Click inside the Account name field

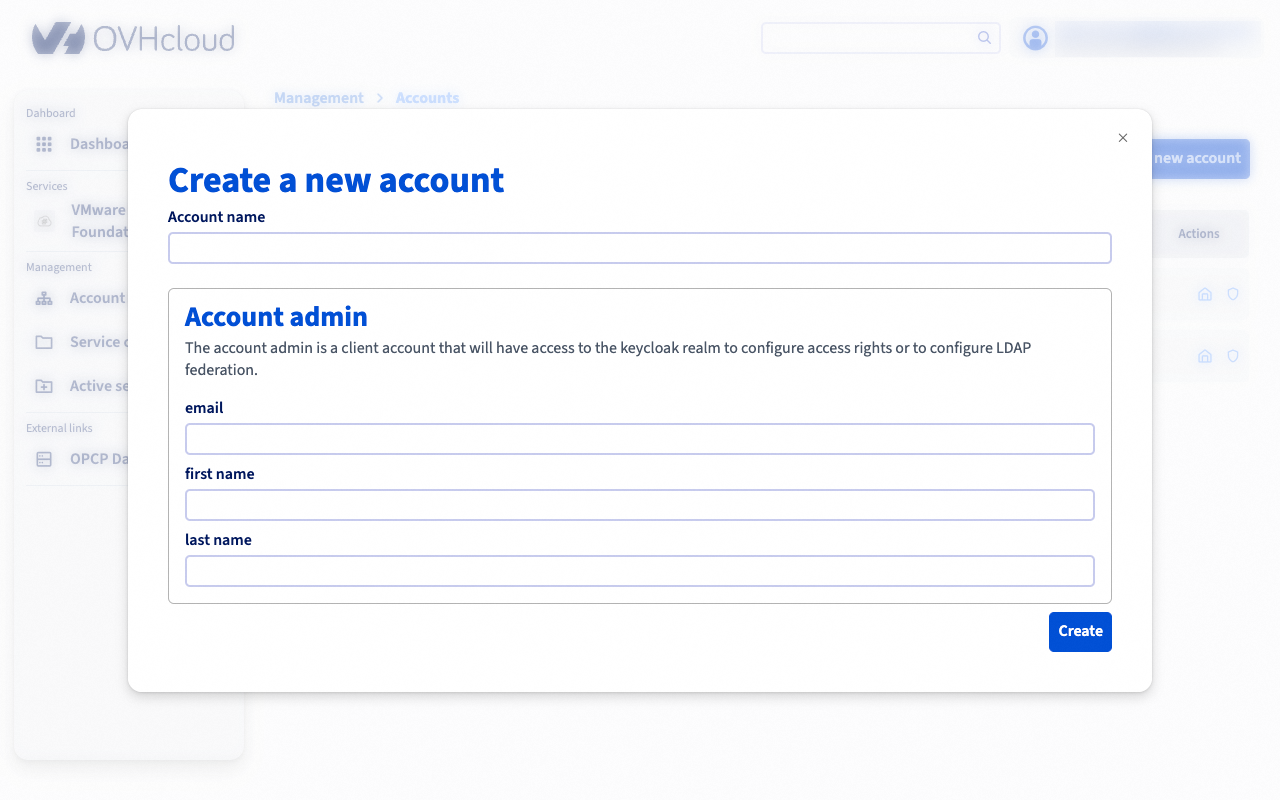coord(640,247)
